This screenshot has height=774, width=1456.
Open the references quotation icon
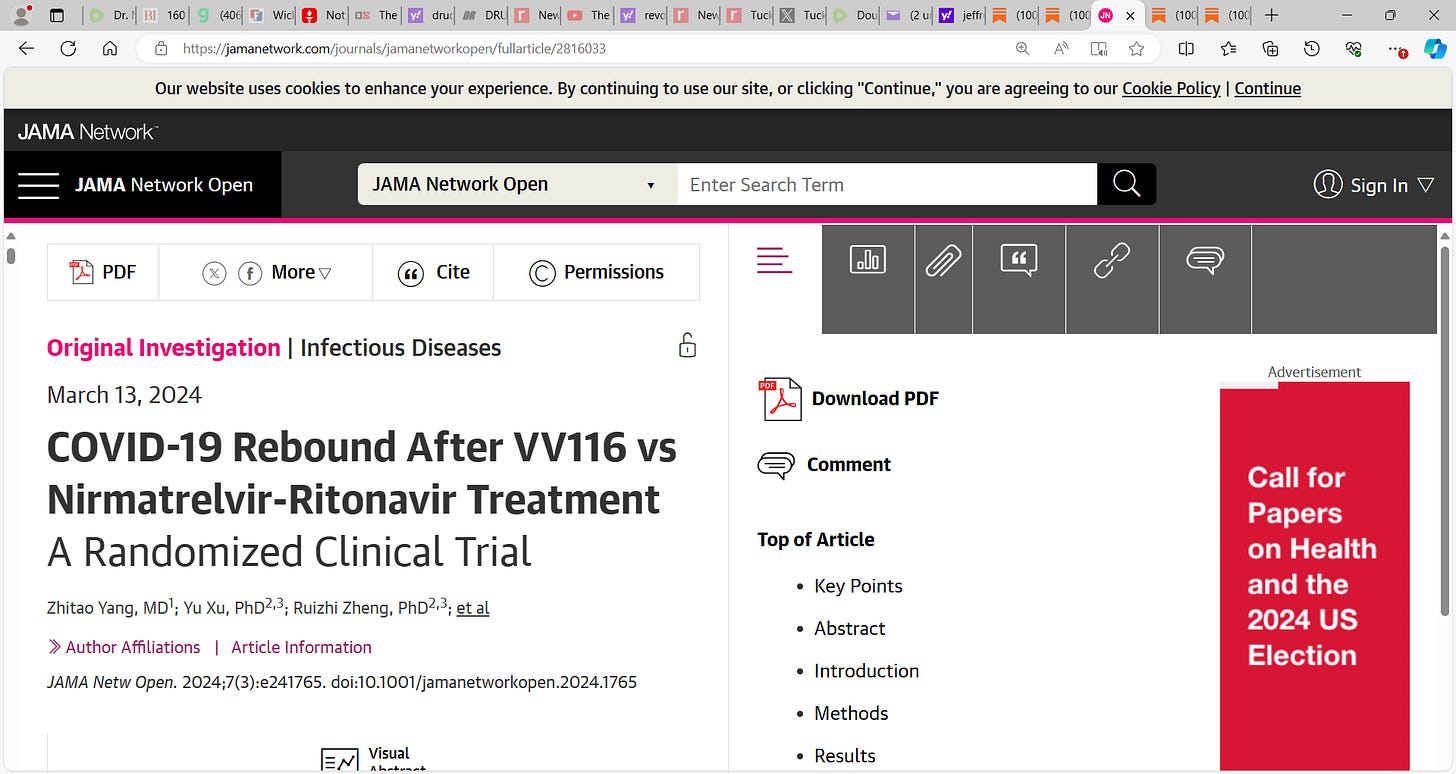click(x=1018, y=261)
